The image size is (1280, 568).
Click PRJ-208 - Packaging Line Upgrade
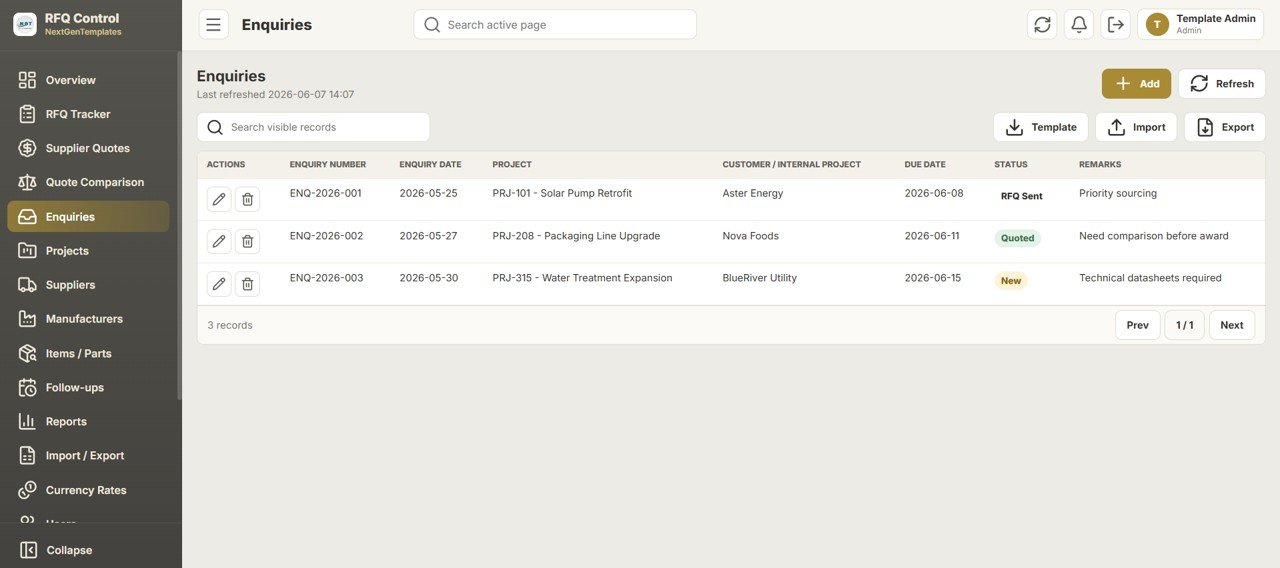pos(576,236)
